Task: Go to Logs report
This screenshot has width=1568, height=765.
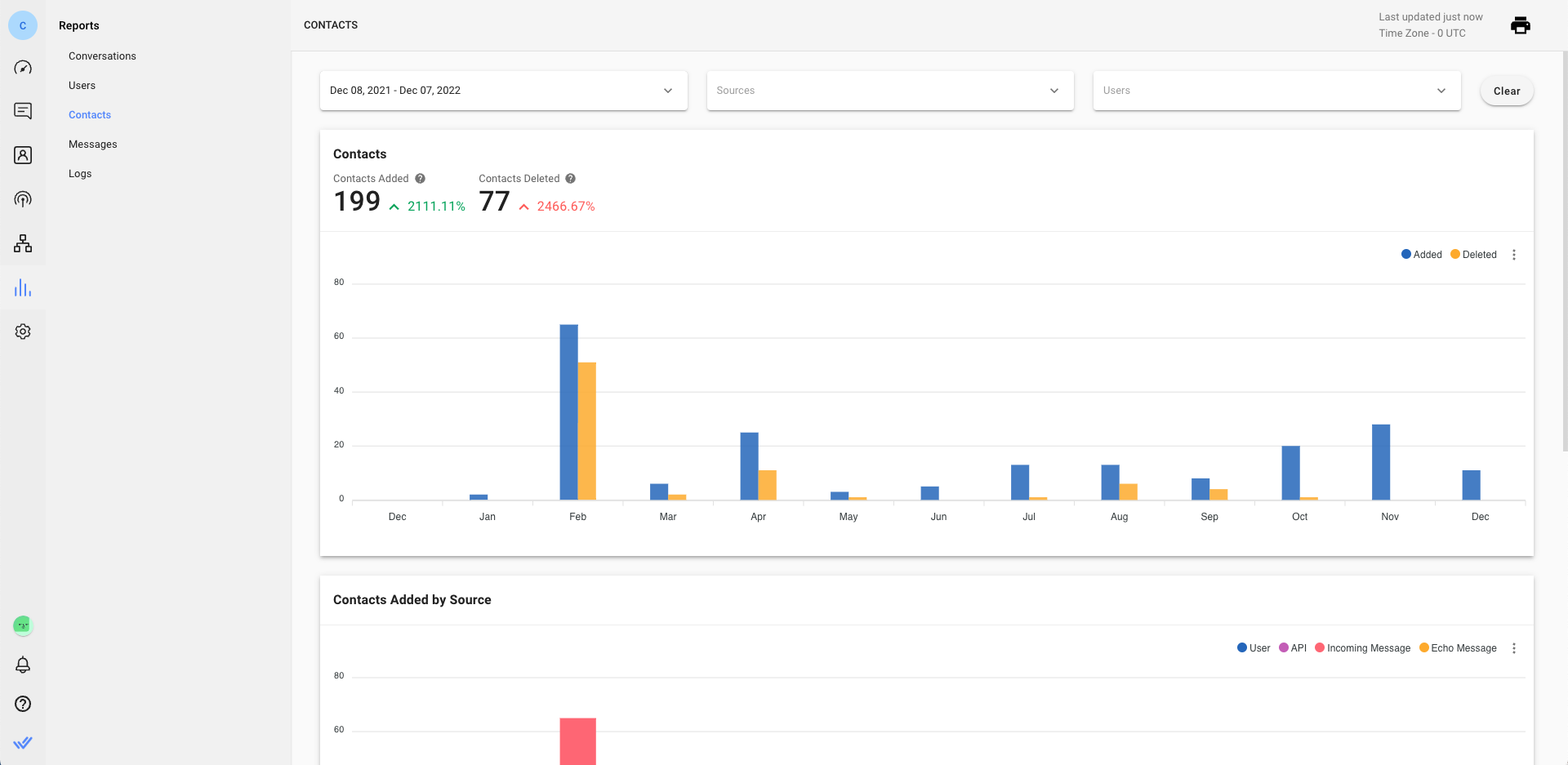Action: pyautogui.click(x=80, y=174)
